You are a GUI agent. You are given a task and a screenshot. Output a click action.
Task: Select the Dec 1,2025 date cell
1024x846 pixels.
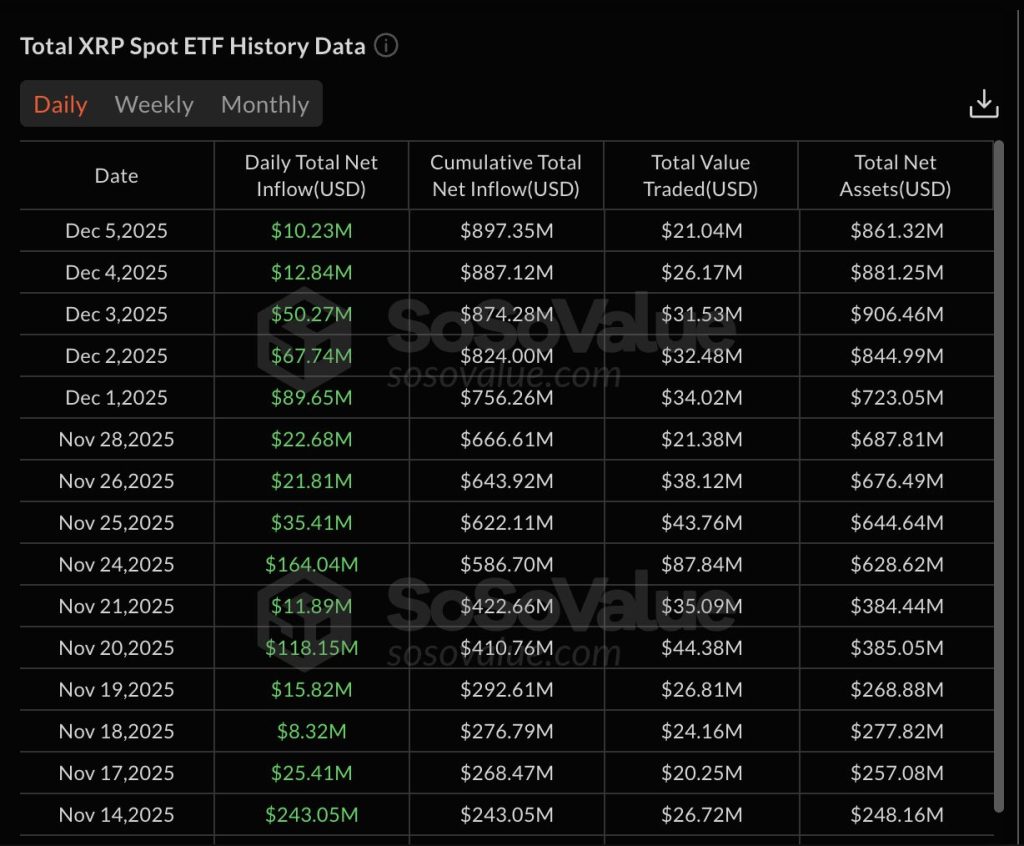tap(116, 397)
